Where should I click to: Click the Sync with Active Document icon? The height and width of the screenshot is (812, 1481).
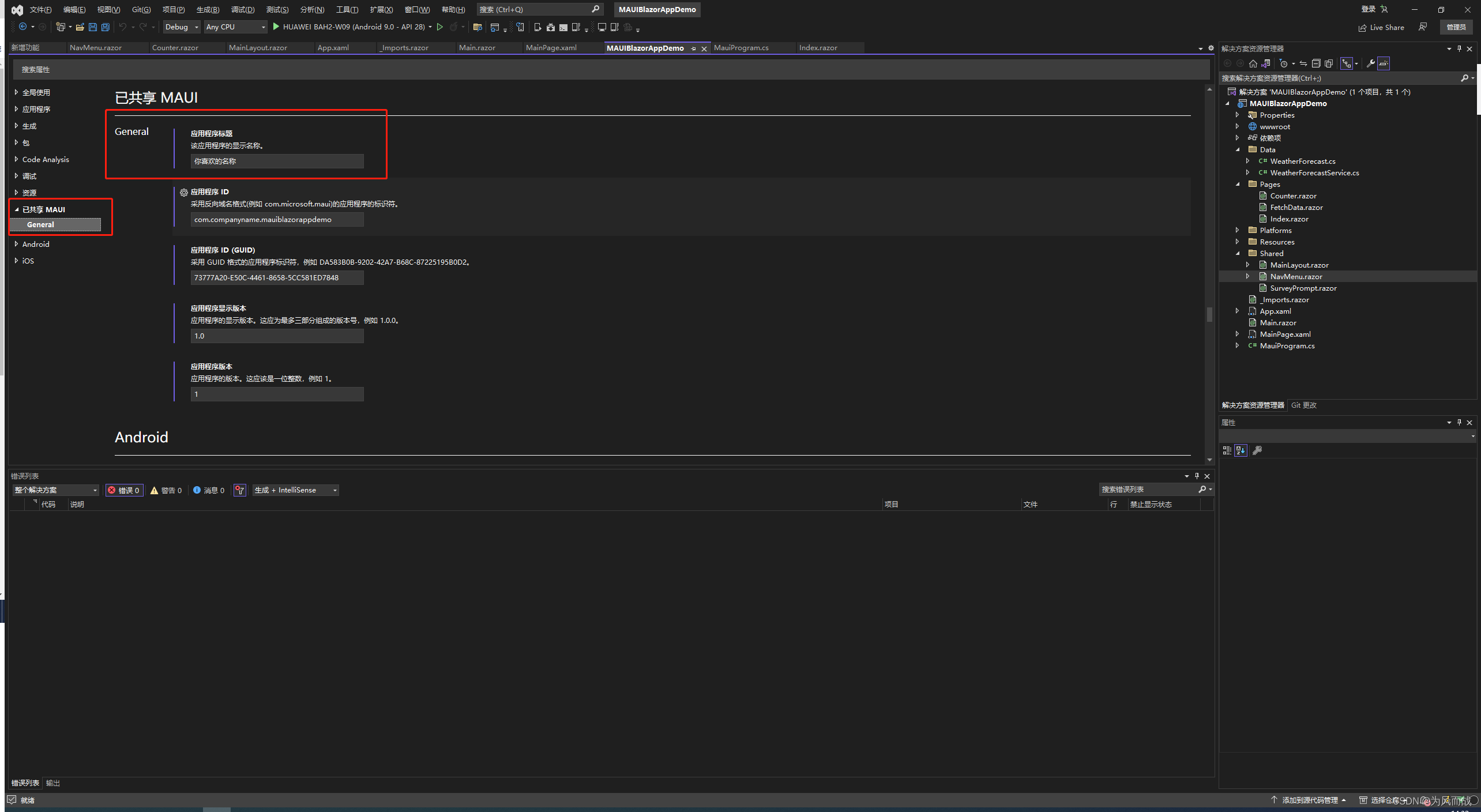(1303, 63)
